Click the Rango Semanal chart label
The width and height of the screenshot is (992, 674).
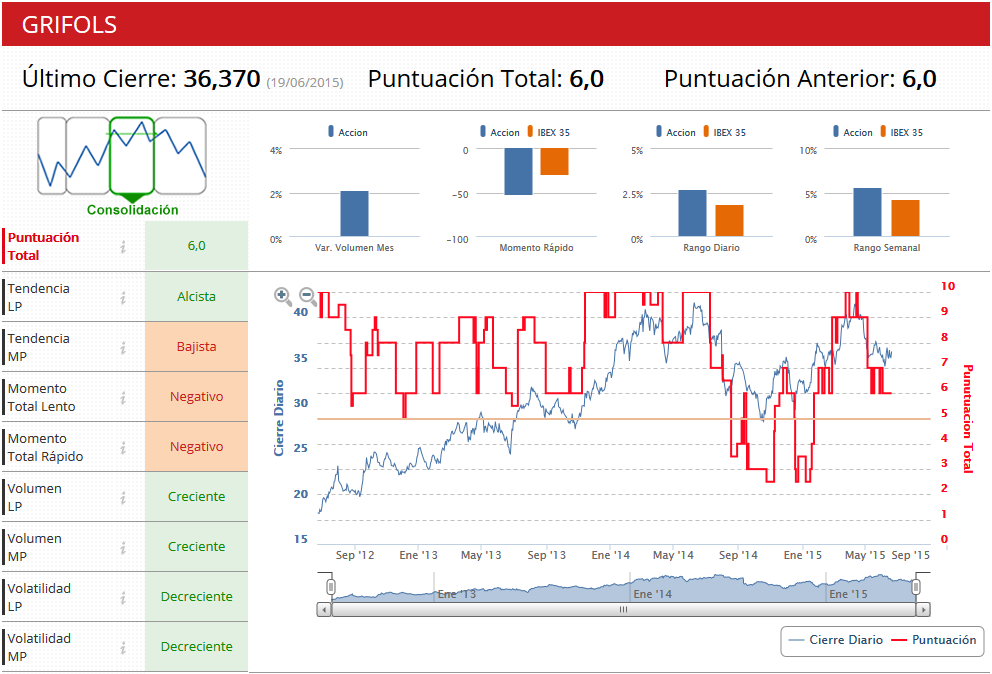click(x=886, y=247)
